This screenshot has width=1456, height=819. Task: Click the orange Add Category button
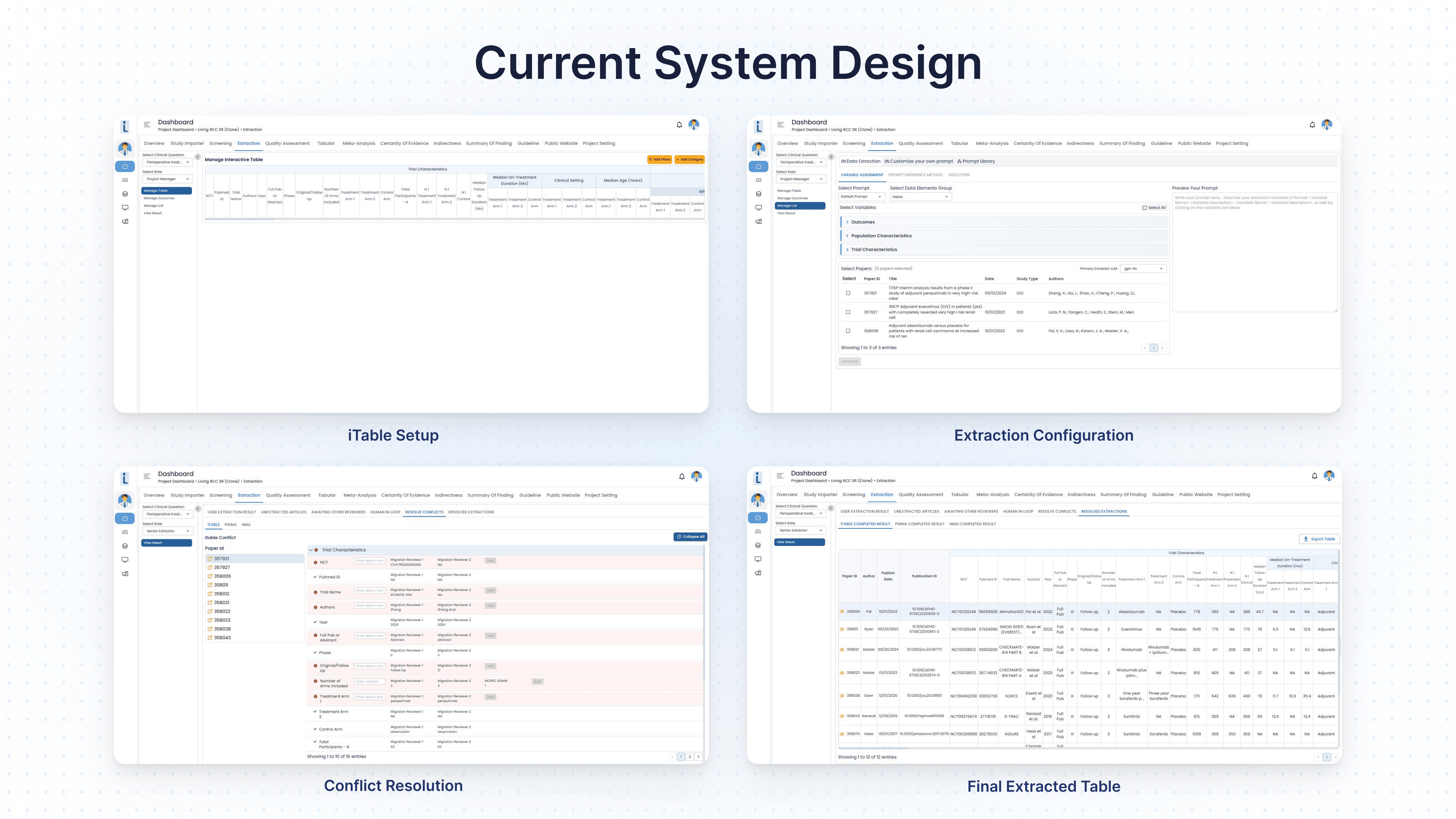click(x=690, y=159)
